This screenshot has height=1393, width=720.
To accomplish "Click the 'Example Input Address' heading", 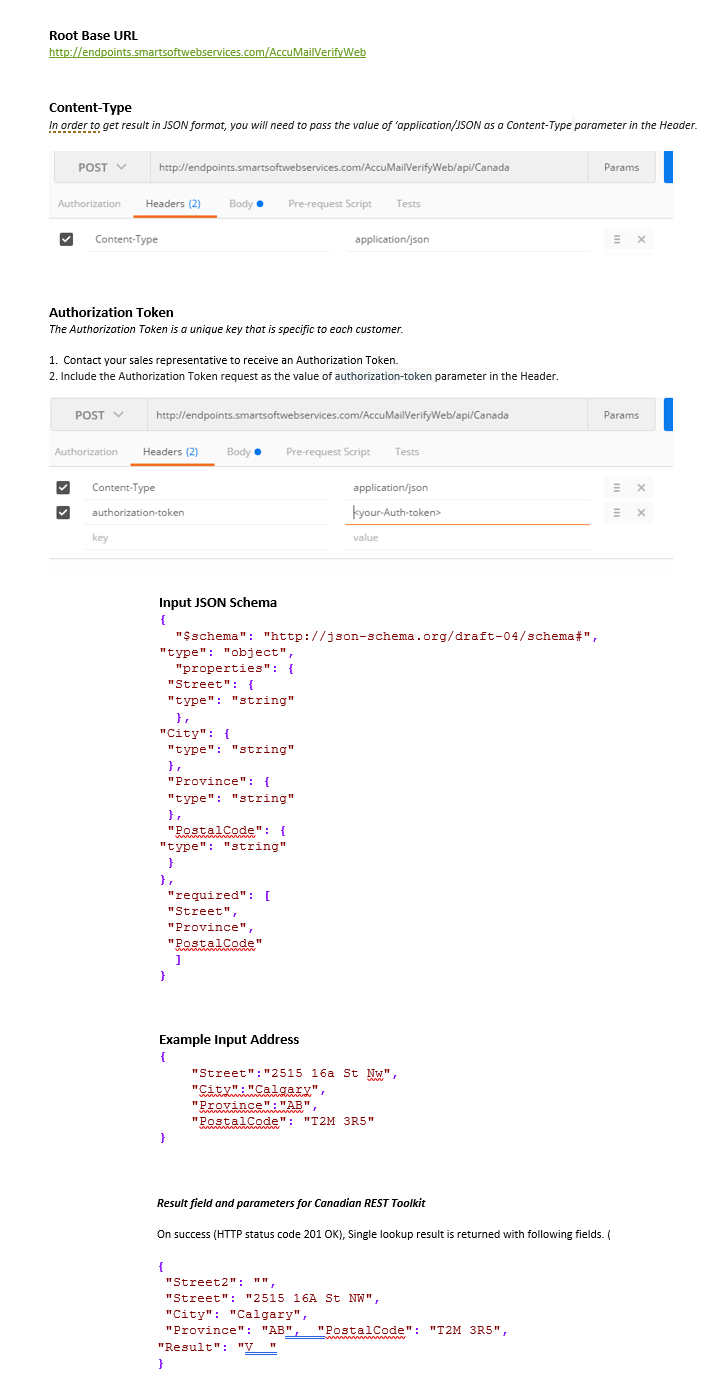I will (229, 1039).
